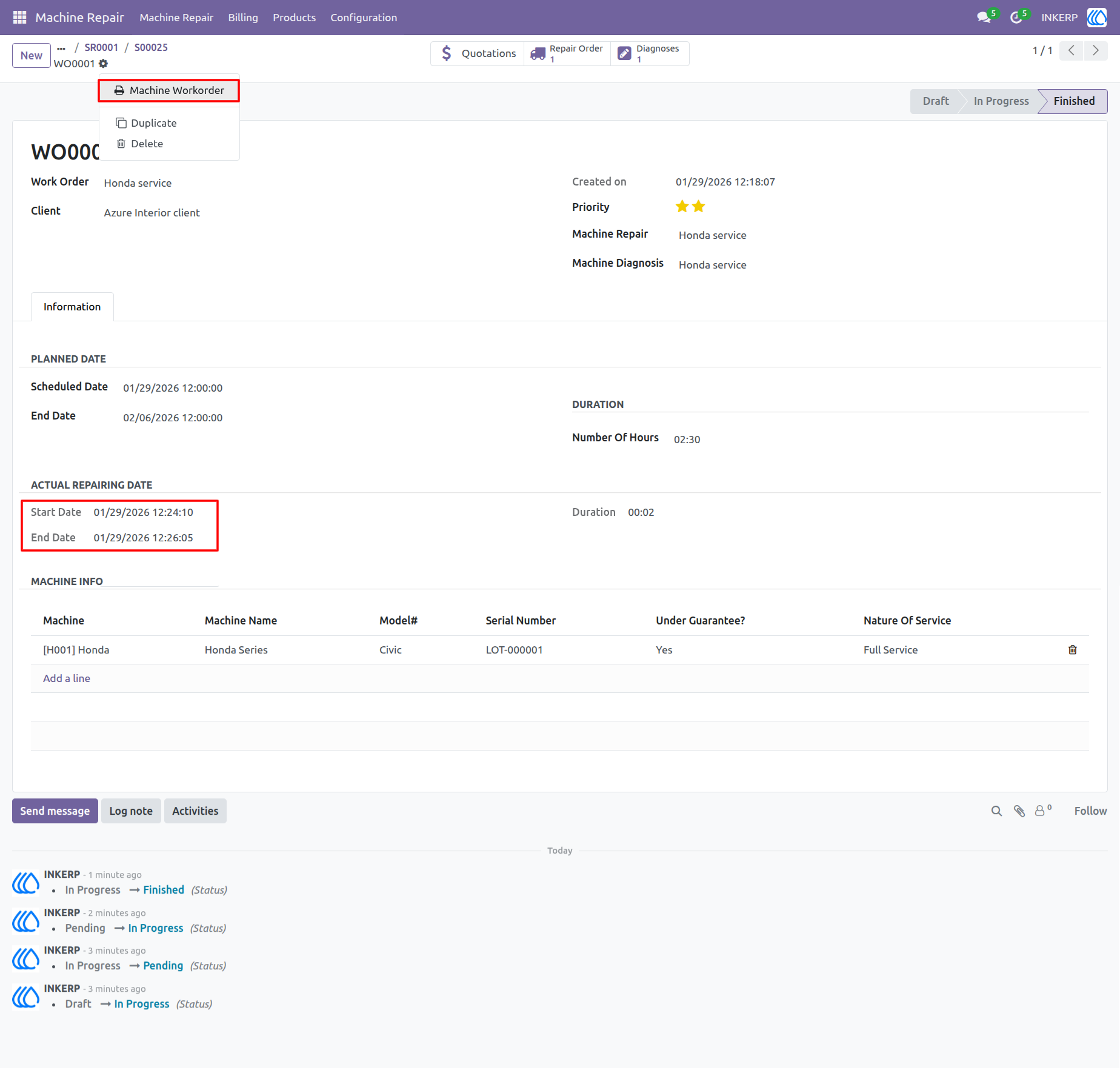Viewport: 1120px width, 1070px height.
Task: Go to S00025 breadcrumb link
Action: (x=151, y=47)
